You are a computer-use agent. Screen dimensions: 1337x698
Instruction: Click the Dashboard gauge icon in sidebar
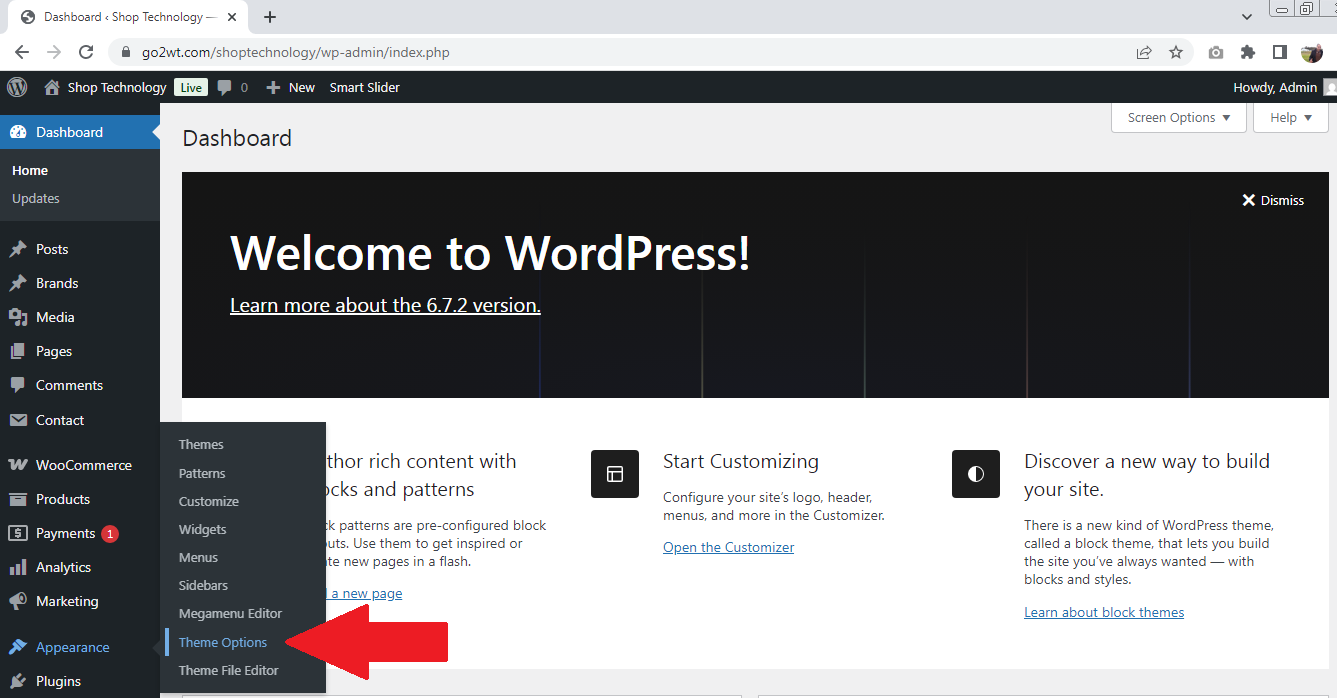click(18, 132)
